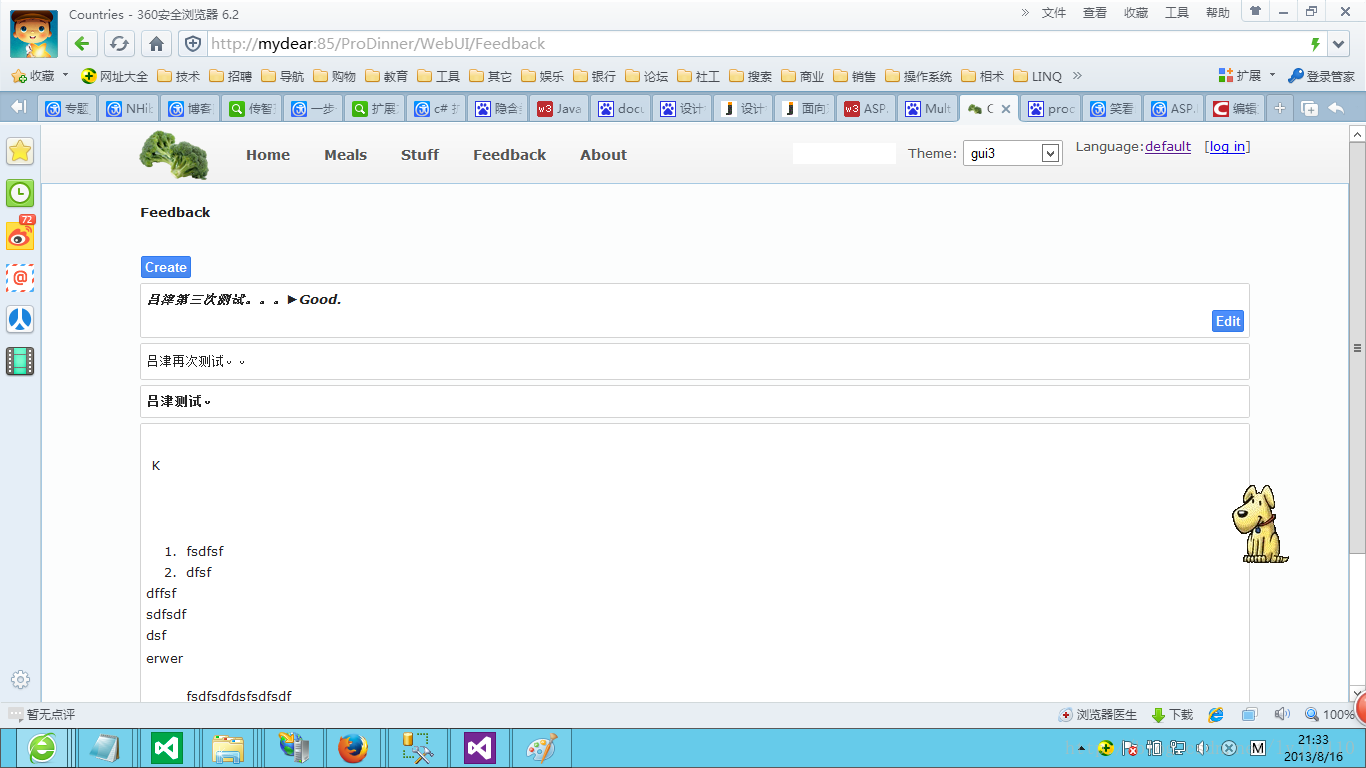Viewport: 1366px width, 768px height.
Task: Click the 吕津再次测试 feedback entry
Action: click(x=695, y=361)
